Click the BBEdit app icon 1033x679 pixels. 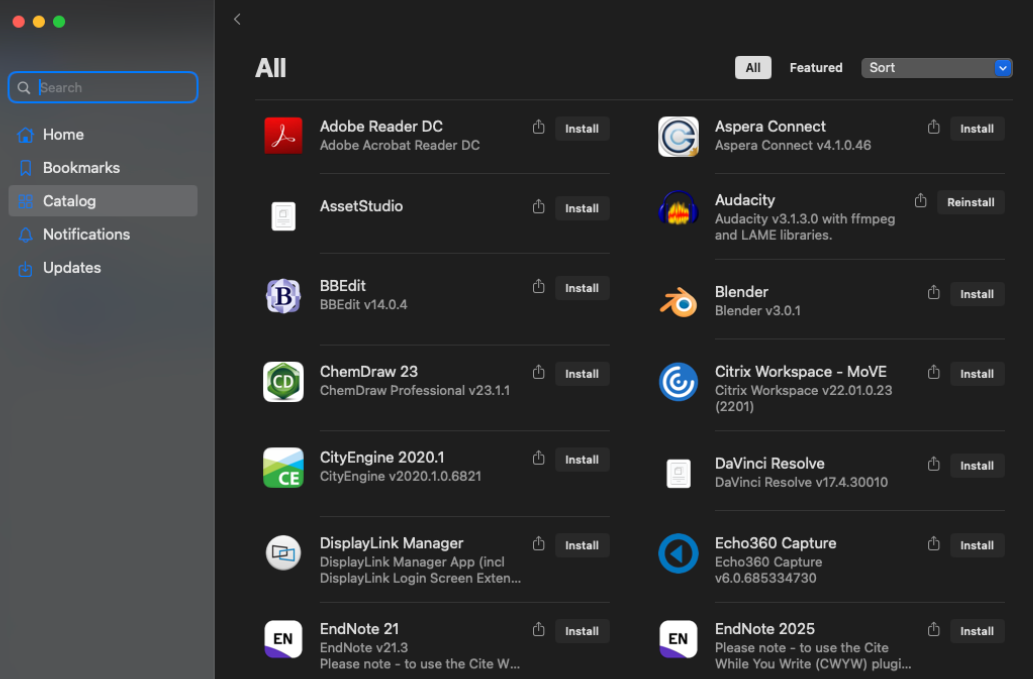pyautogui.click(x=283, y=296)
